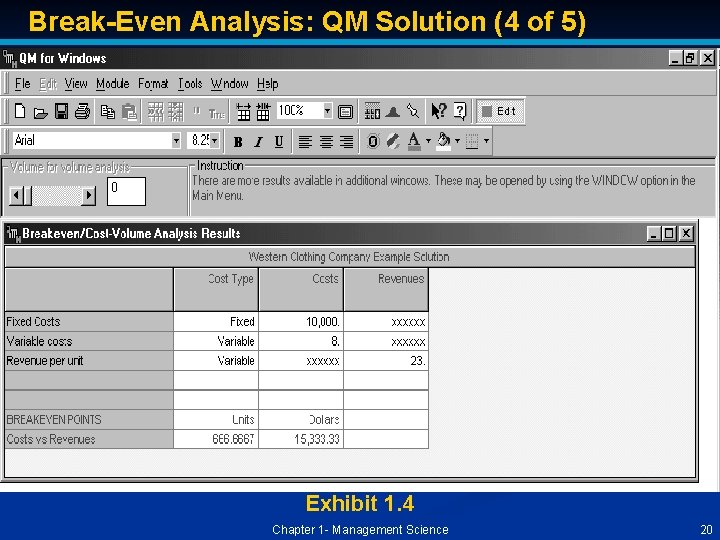Center align text
720x540 pixels.
click(x=326, y=142)
